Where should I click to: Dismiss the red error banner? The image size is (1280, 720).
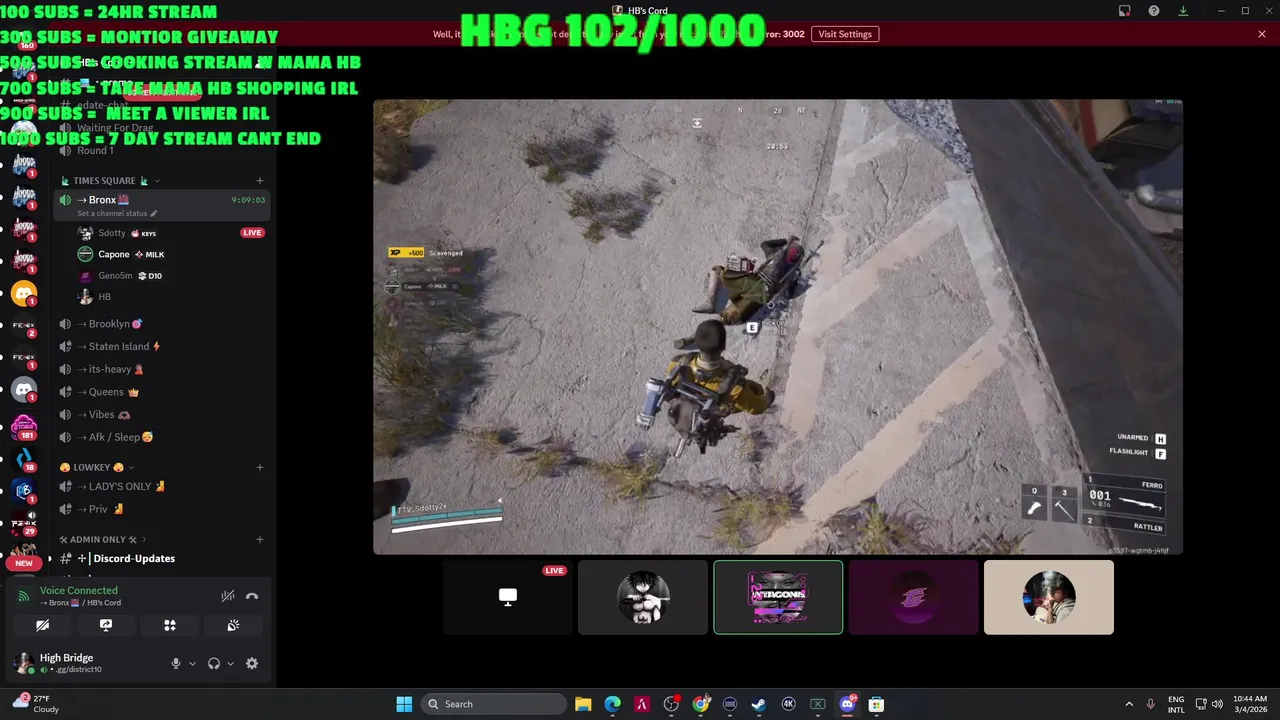tap(1262, 34)
